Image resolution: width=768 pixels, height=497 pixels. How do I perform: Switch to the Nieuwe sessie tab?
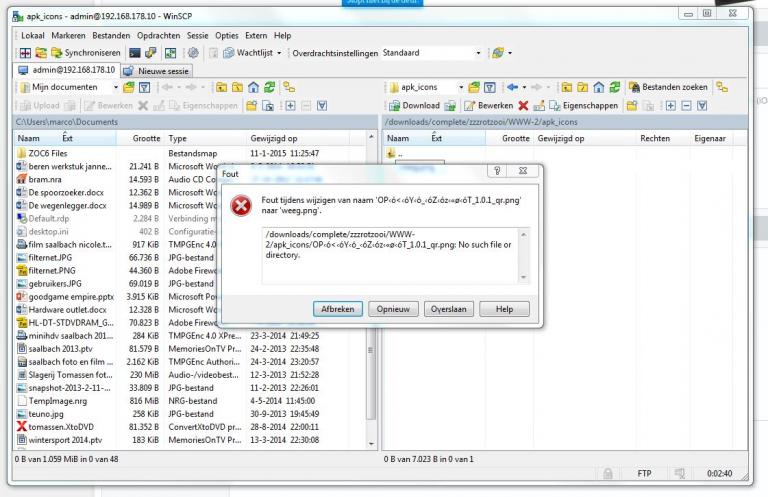(x=160, y=70)
